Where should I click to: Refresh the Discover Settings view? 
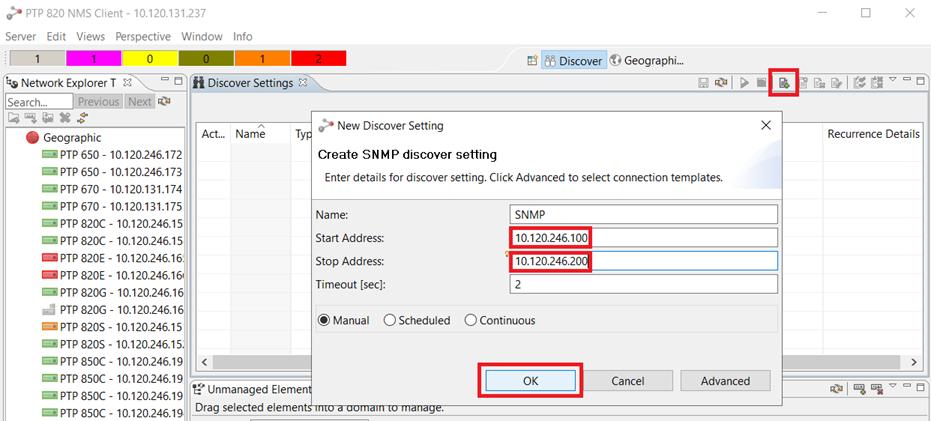tap(721, 83)
